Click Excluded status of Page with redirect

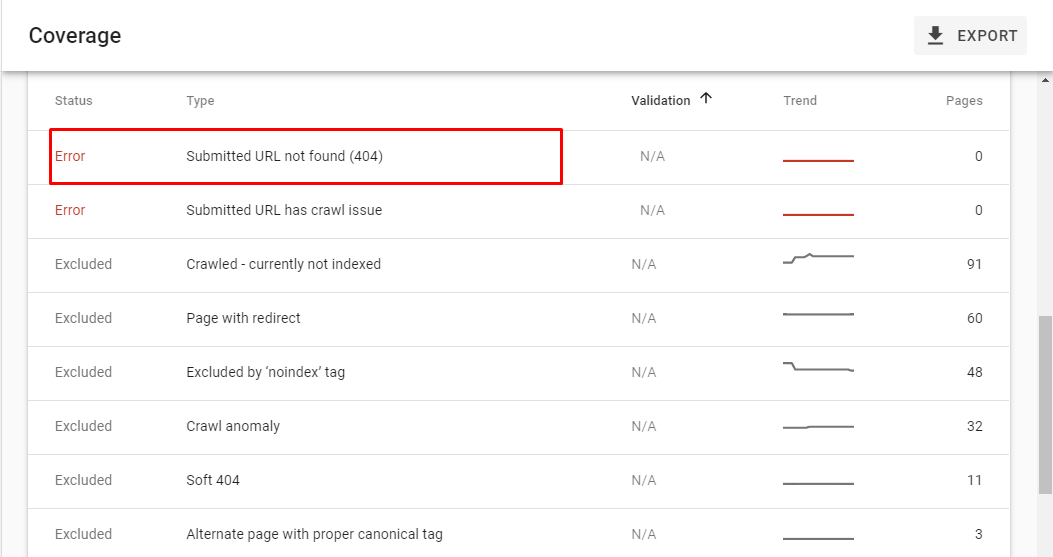click(83, 318)
